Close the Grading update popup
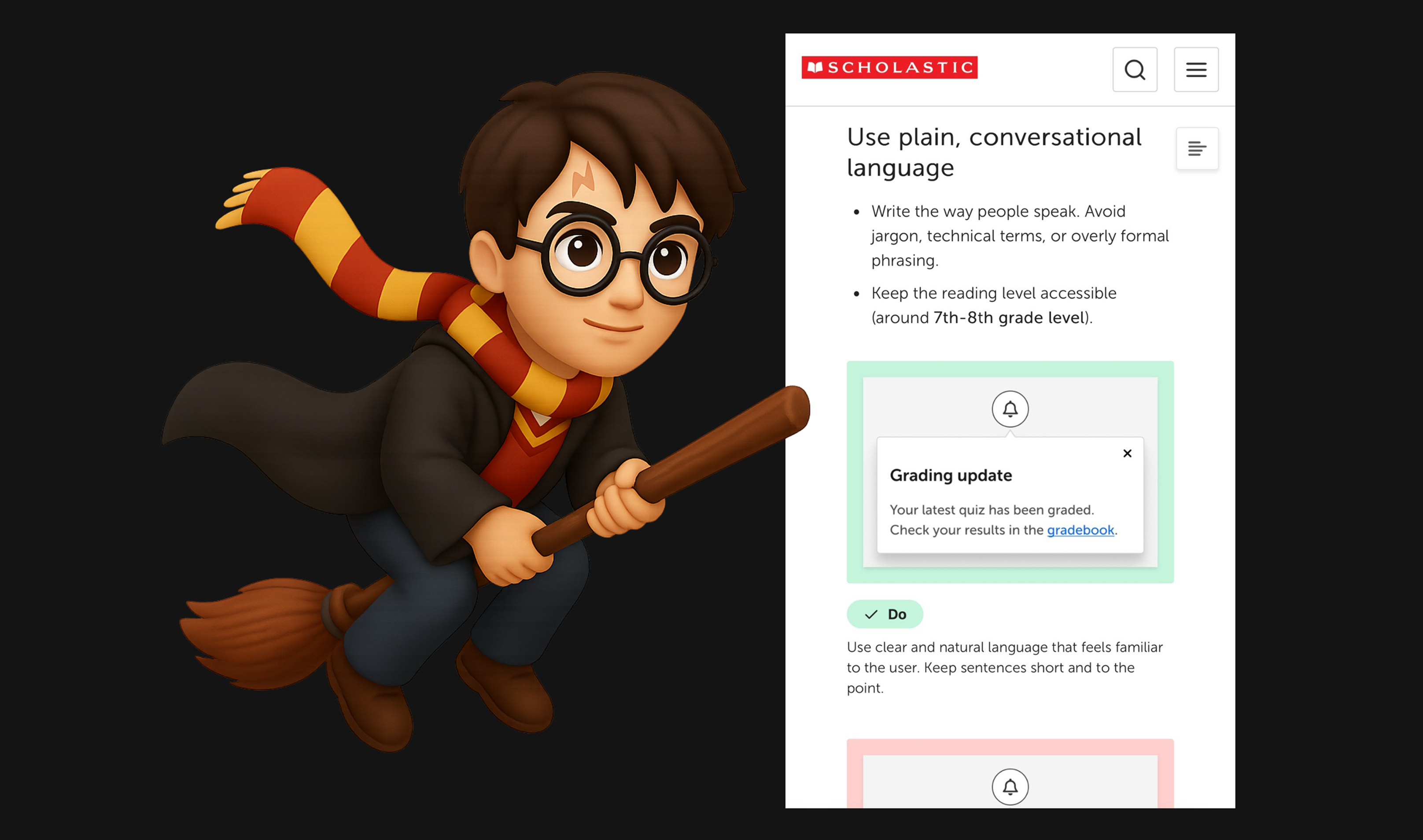Viewport: 1423px width, 840px height. point(1127,453)
